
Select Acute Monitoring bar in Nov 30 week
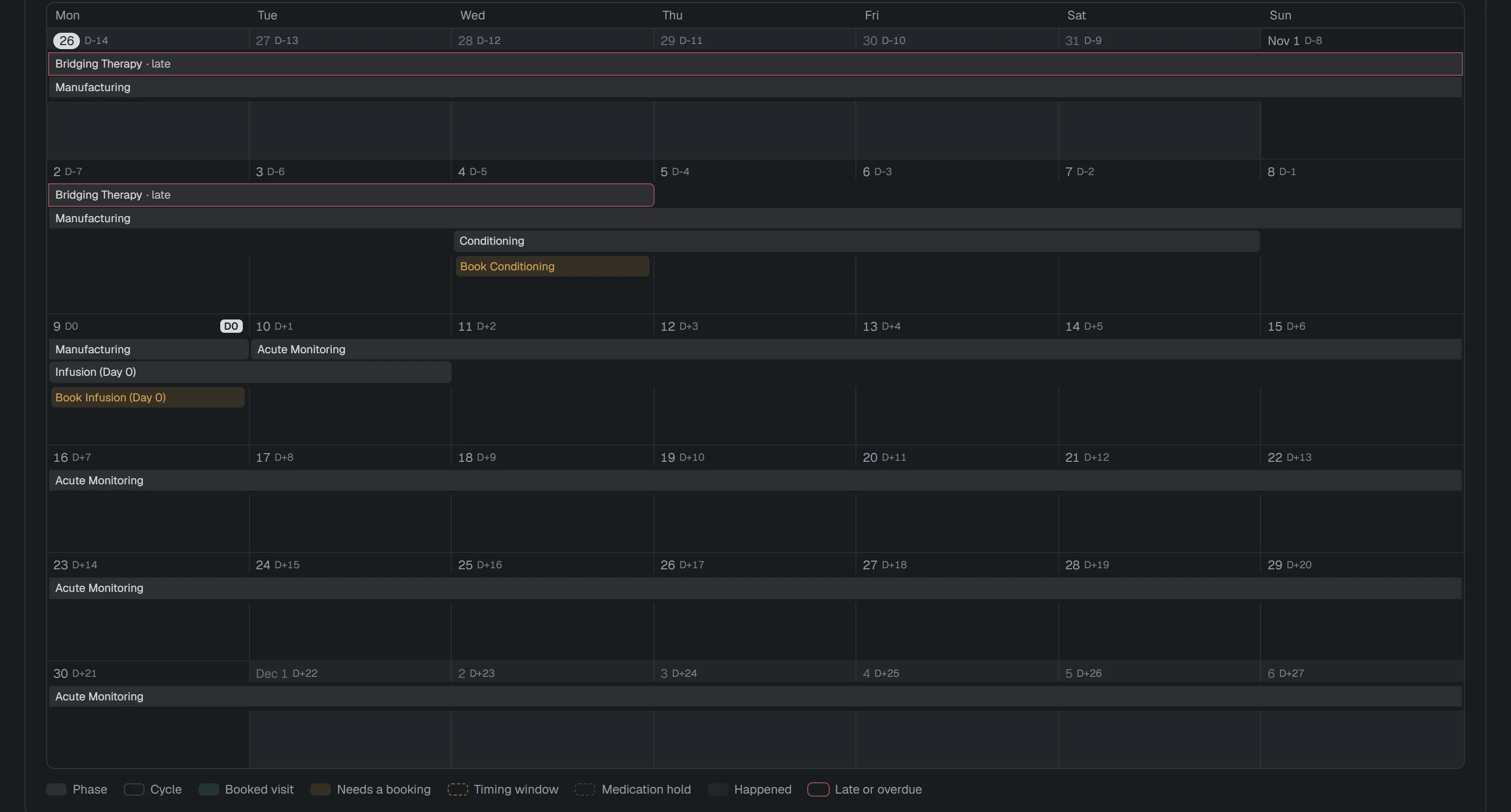coord(755,696)
